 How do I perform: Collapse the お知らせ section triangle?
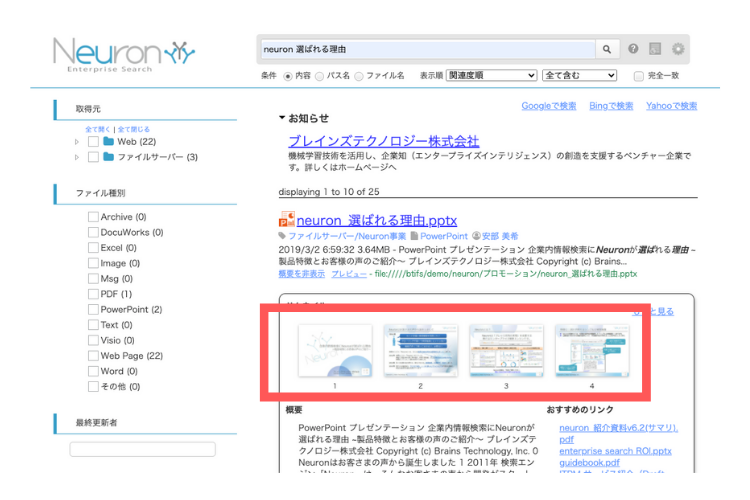coord(282,117)
